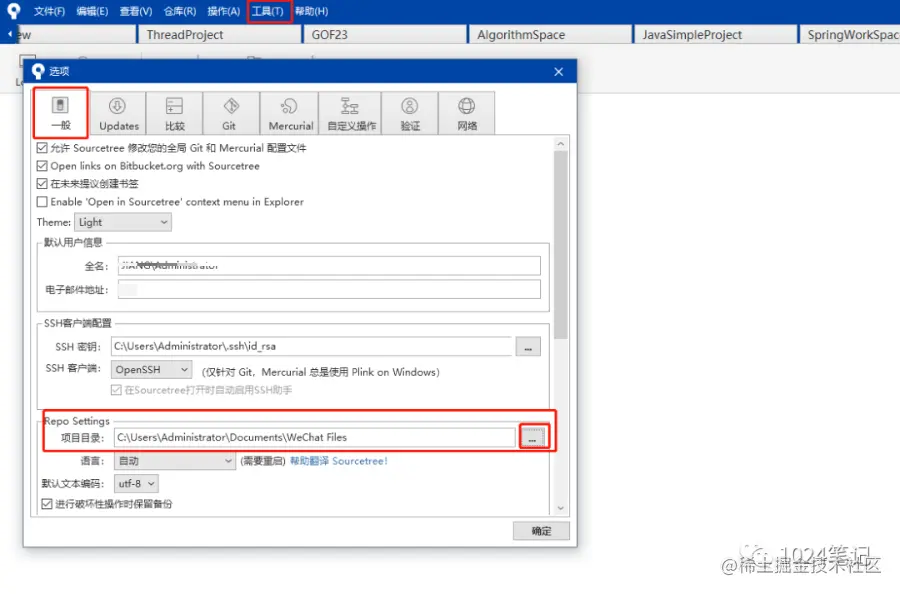
Task: Switch to AlgorithmSpace repository tab
Action: pyautogui.click(x=550, y=34)
